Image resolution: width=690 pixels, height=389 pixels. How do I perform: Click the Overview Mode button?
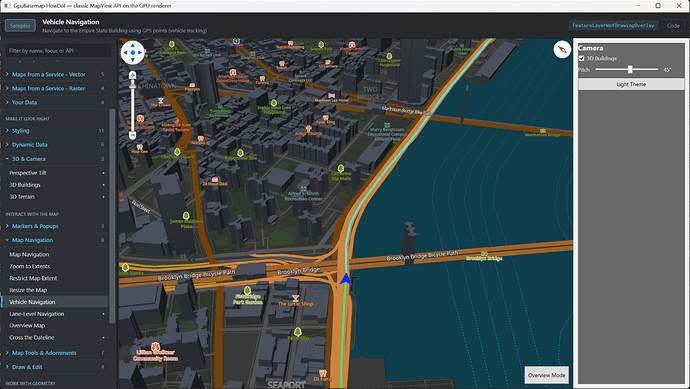pos(547,375)
